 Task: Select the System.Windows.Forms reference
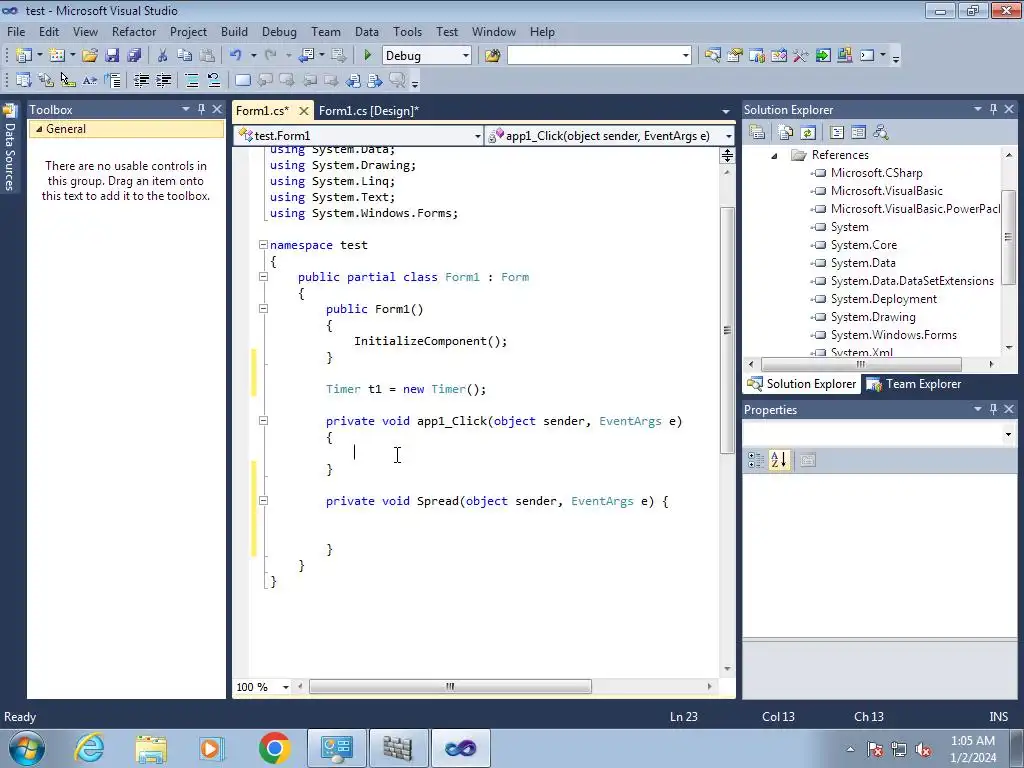pyautogui.click(x=893, y=335)
